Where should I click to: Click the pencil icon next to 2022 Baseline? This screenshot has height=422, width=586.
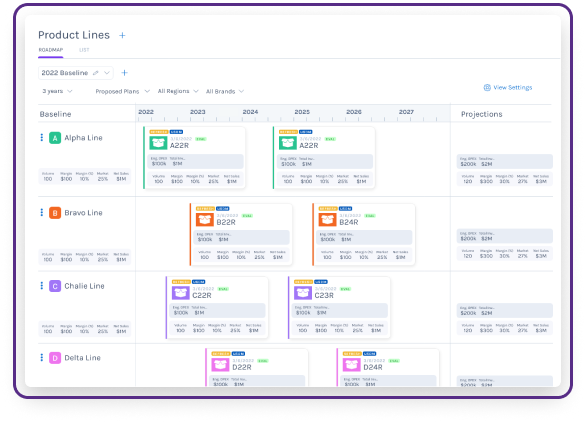click(96, 73)
